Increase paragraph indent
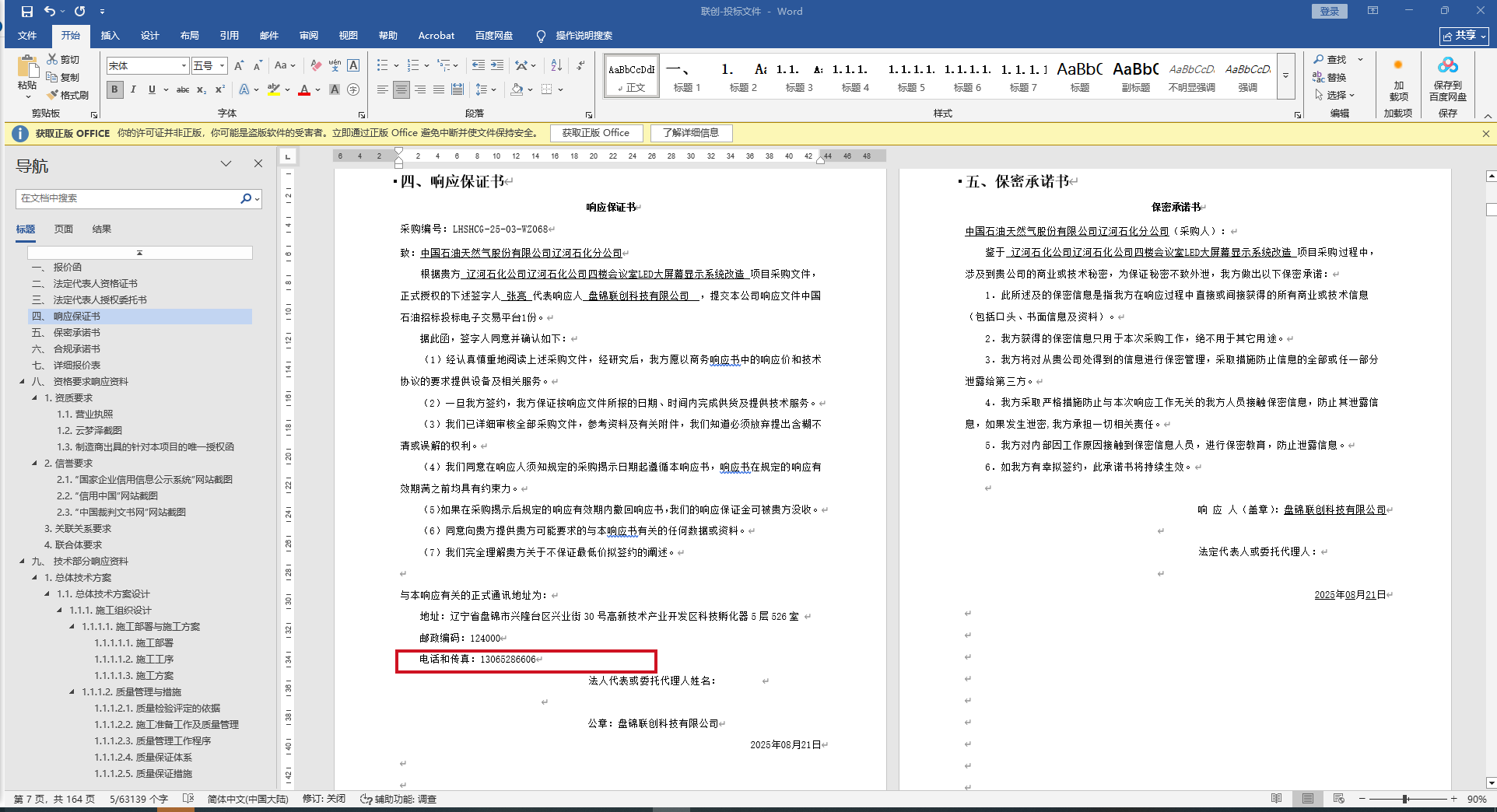Image resolution: width=1497 pixels, height=812 pixels. pos(496,66)
